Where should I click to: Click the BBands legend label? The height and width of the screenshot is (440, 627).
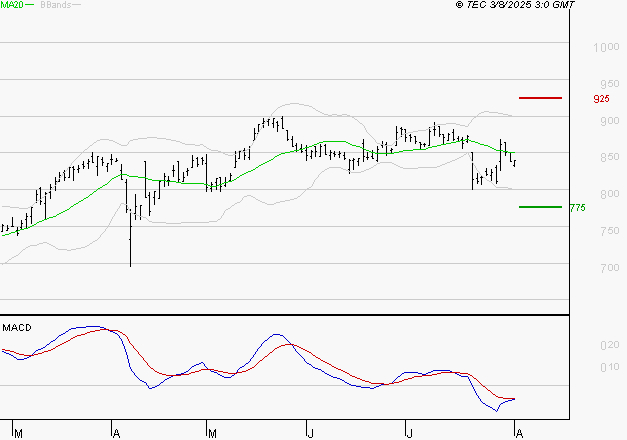(x=56, y=5)
